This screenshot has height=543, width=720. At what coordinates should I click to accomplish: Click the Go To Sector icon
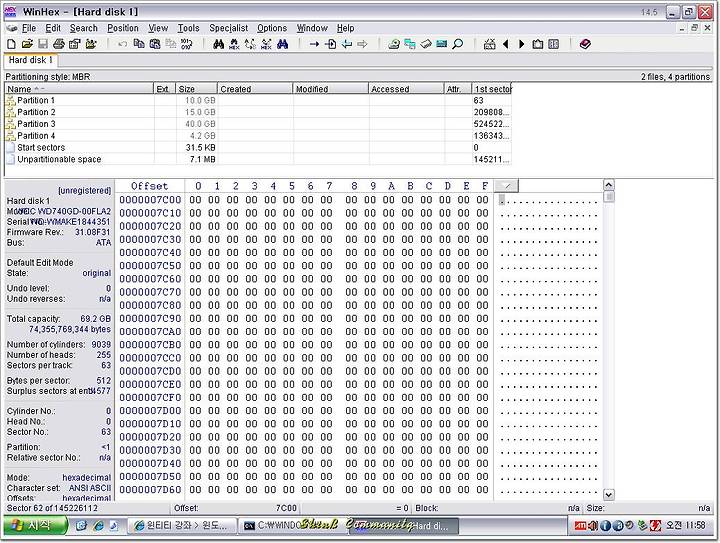click(x=331, y=44)
